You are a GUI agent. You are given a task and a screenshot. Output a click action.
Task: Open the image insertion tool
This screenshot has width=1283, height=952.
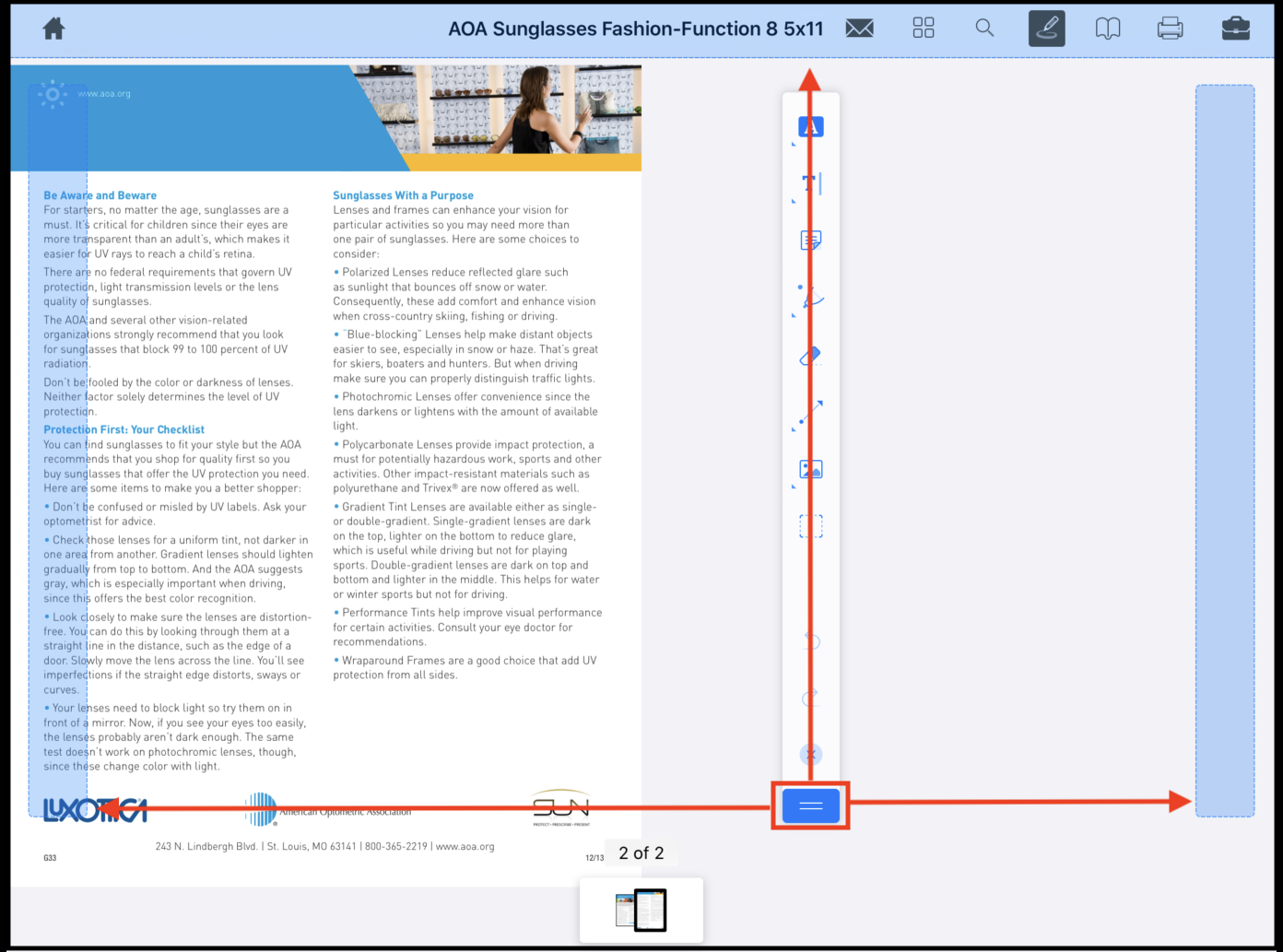point(810,469)
